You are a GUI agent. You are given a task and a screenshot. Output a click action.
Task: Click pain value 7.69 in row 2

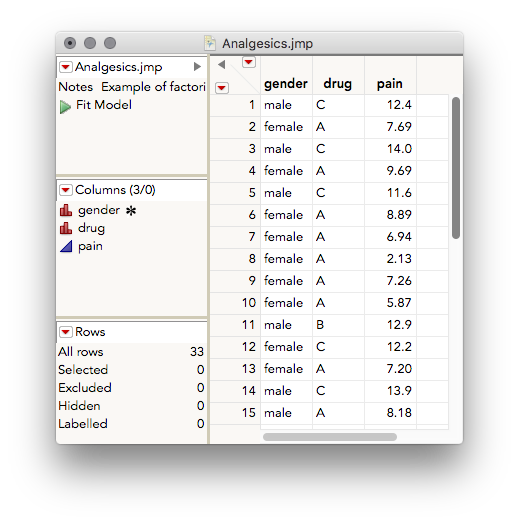399,127
